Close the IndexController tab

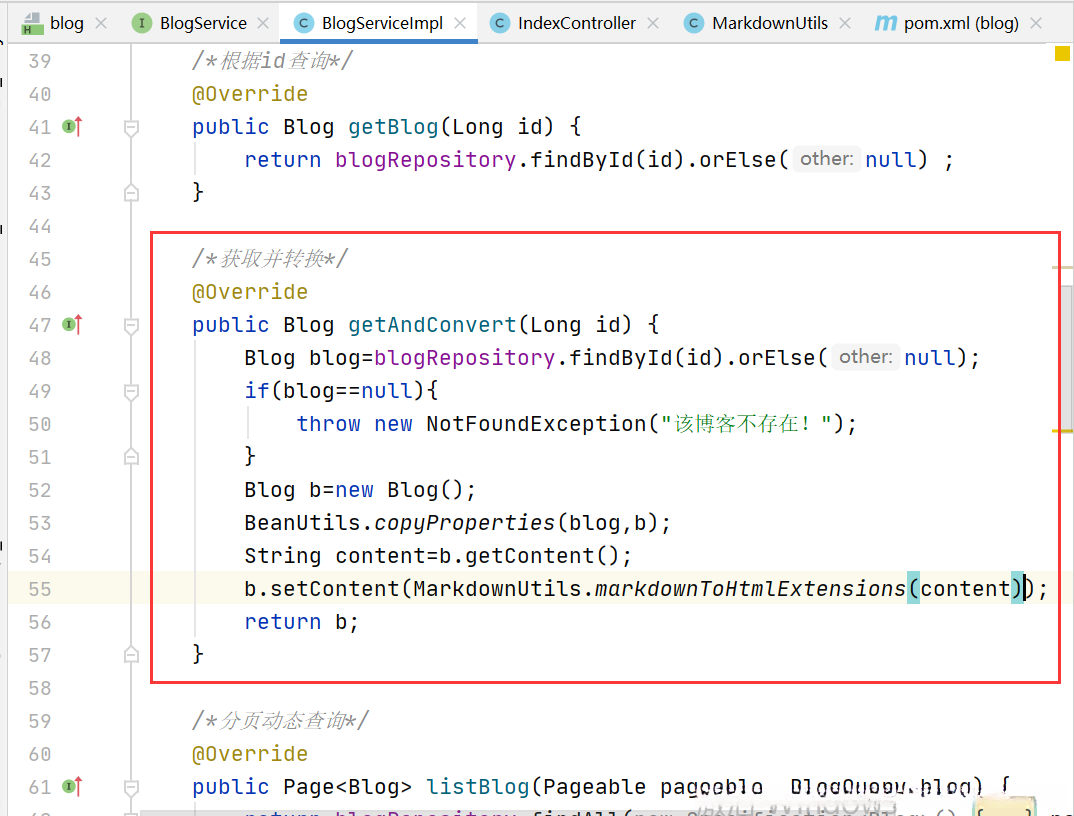pos(653,23)
